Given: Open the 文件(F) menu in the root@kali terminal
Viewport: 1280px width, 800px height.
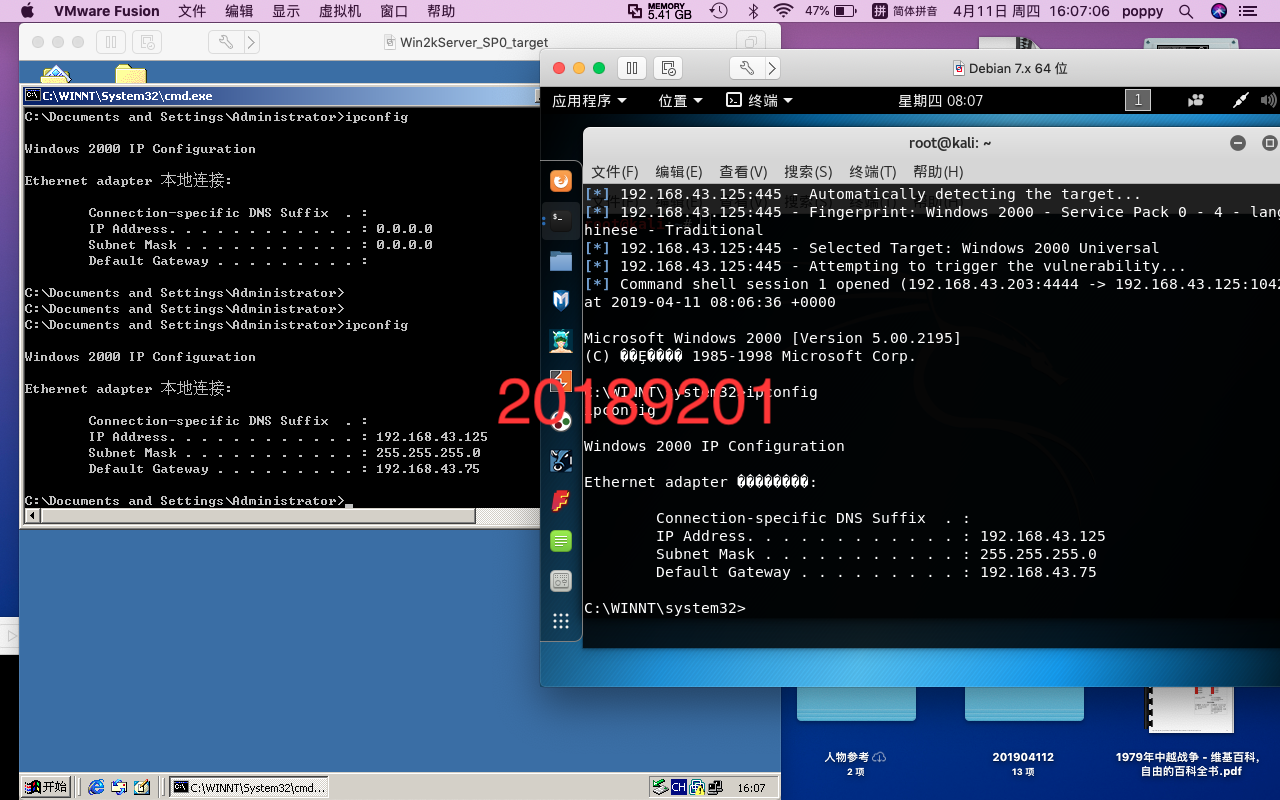Looking at the screenshot, I should pyautogui.click(x=614, y=172).
